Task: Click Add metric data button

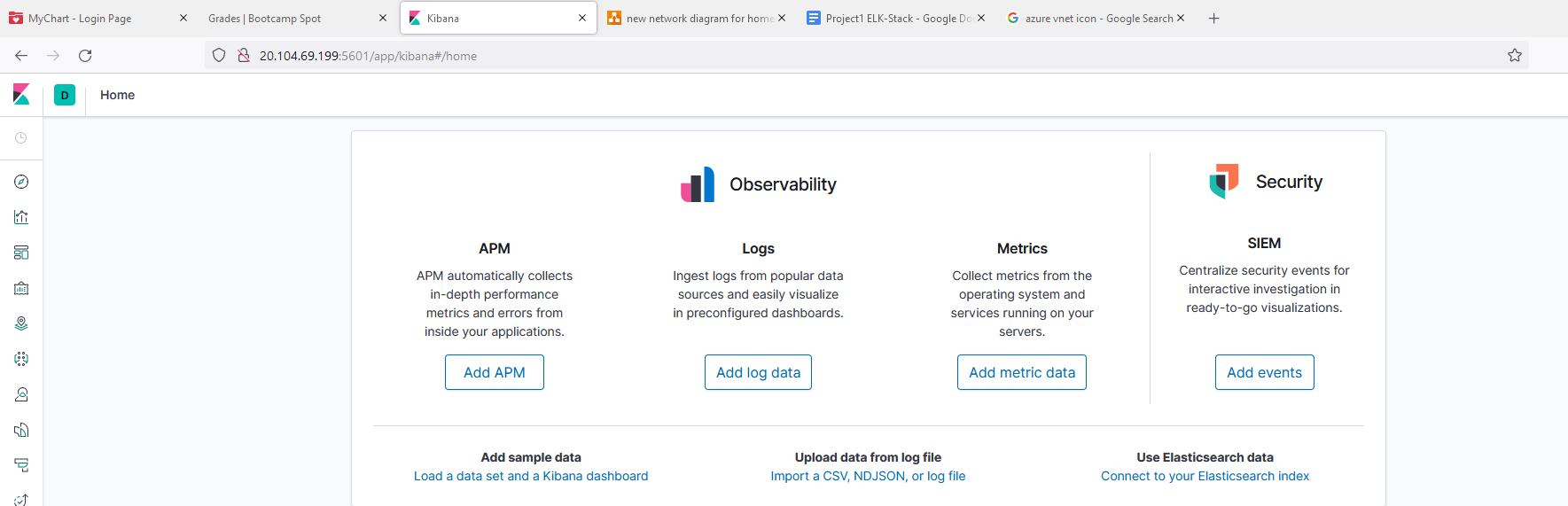Action: coord(1021,372)
